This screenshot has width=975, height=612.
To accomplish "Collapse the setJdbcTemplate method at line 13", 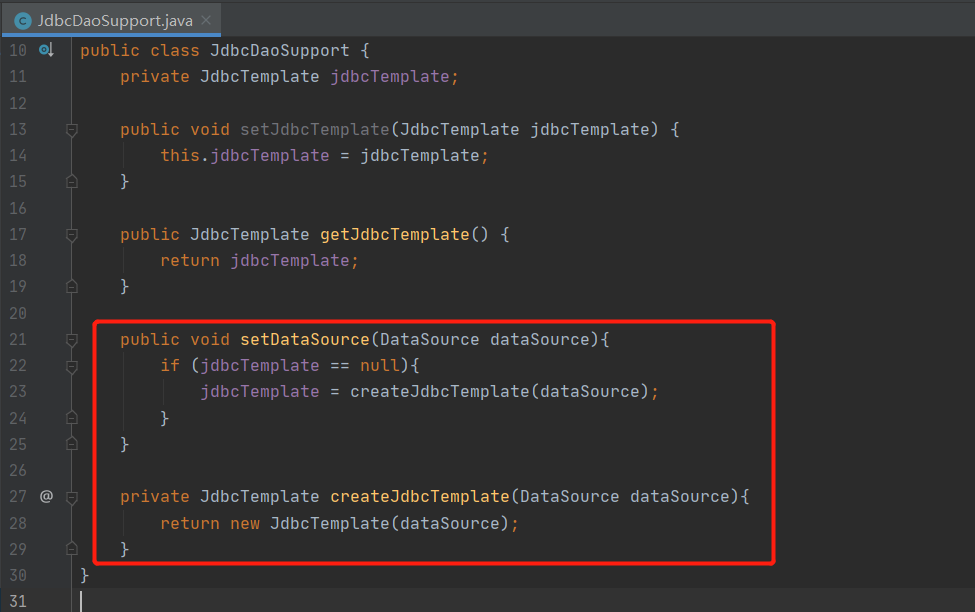I will click(x=72, y=129).
